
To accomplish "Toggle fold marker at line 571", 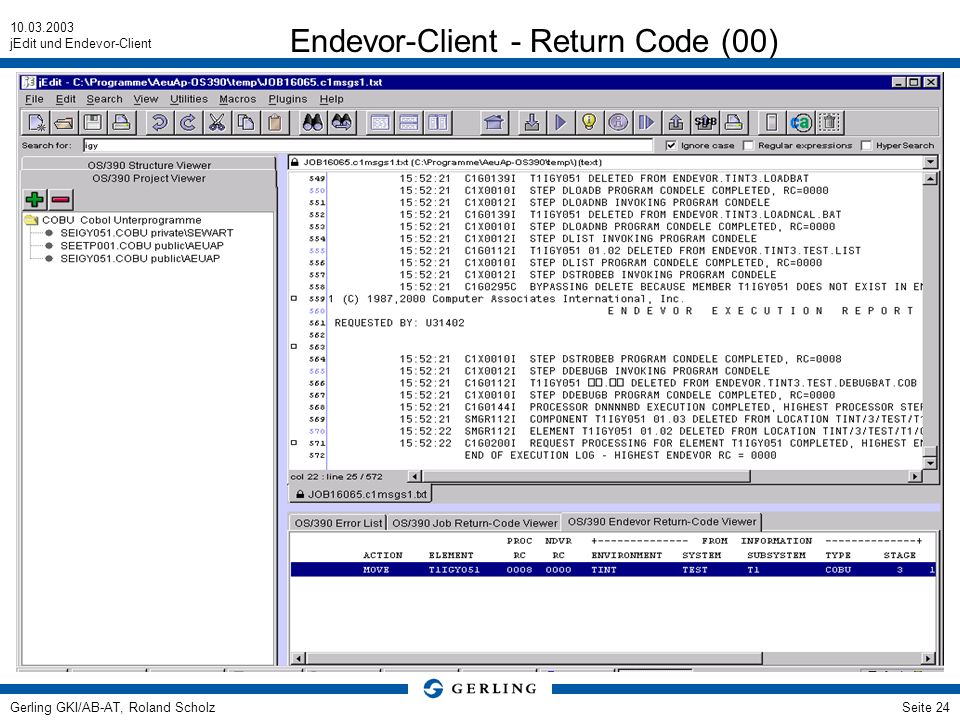I will coord(294,443).
